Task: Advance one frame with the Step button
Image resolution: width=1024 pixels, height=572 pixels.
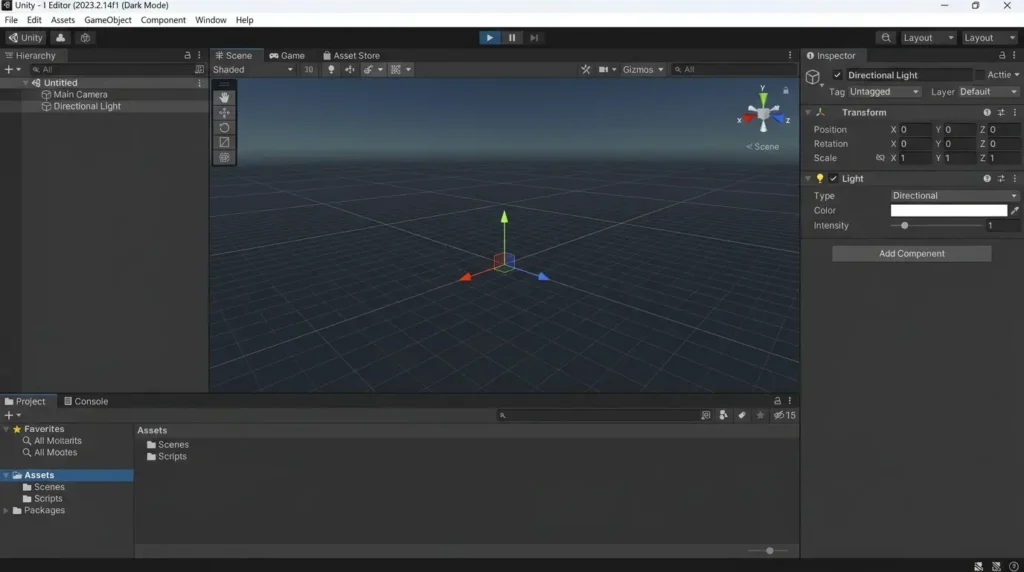Action: [x=534, y=38]
